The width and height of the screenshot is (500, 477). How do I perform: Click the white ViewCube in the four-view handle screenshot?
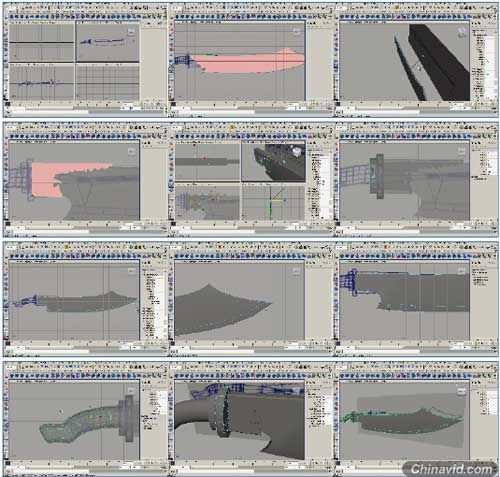pos(297,152)
